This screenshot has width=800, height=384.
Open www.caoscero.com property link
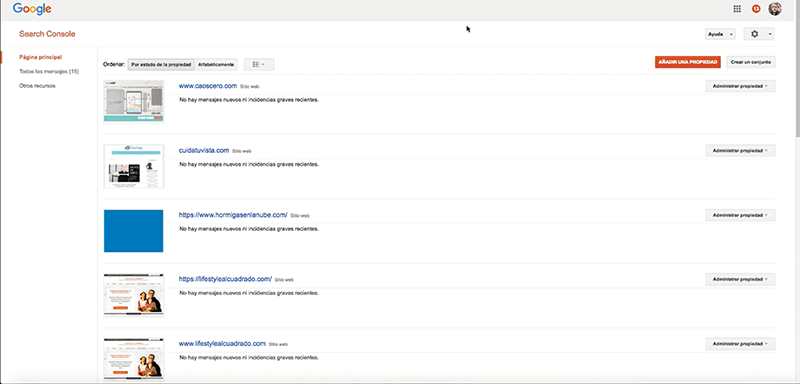click(208, 86)
